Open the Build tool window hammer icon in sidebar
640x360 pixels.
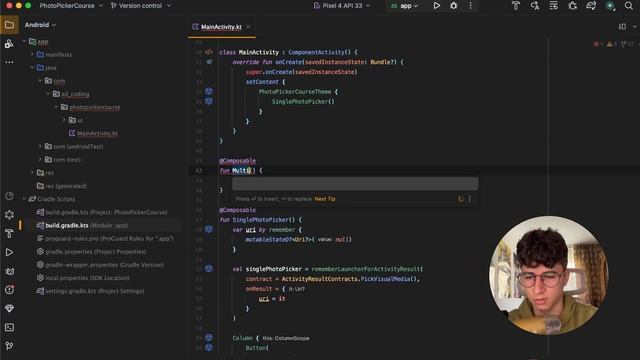9,233
